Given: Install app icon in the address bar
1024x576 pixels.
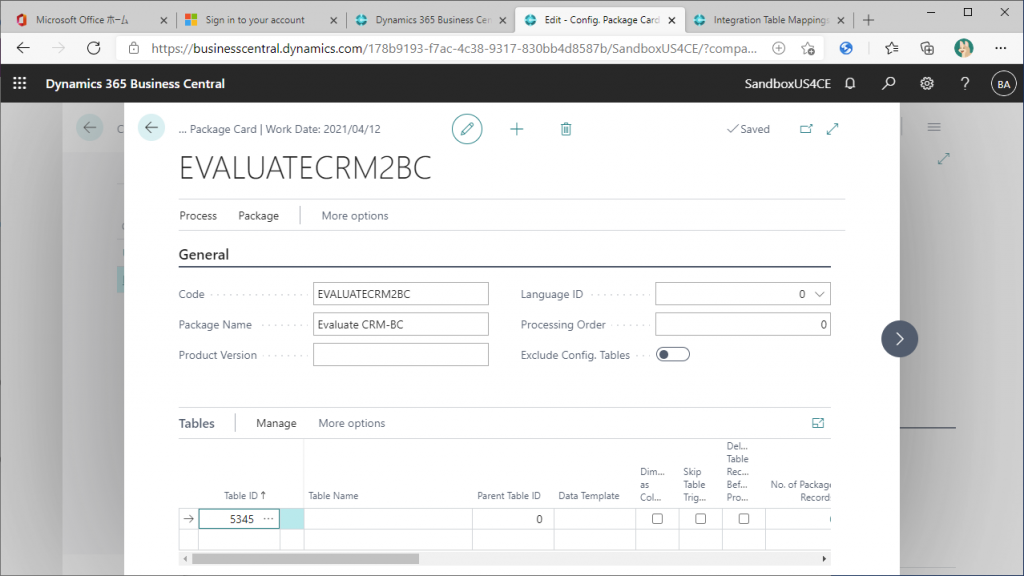Looking at the screenshot, I should pyautogui.click(x=778, y=48).
